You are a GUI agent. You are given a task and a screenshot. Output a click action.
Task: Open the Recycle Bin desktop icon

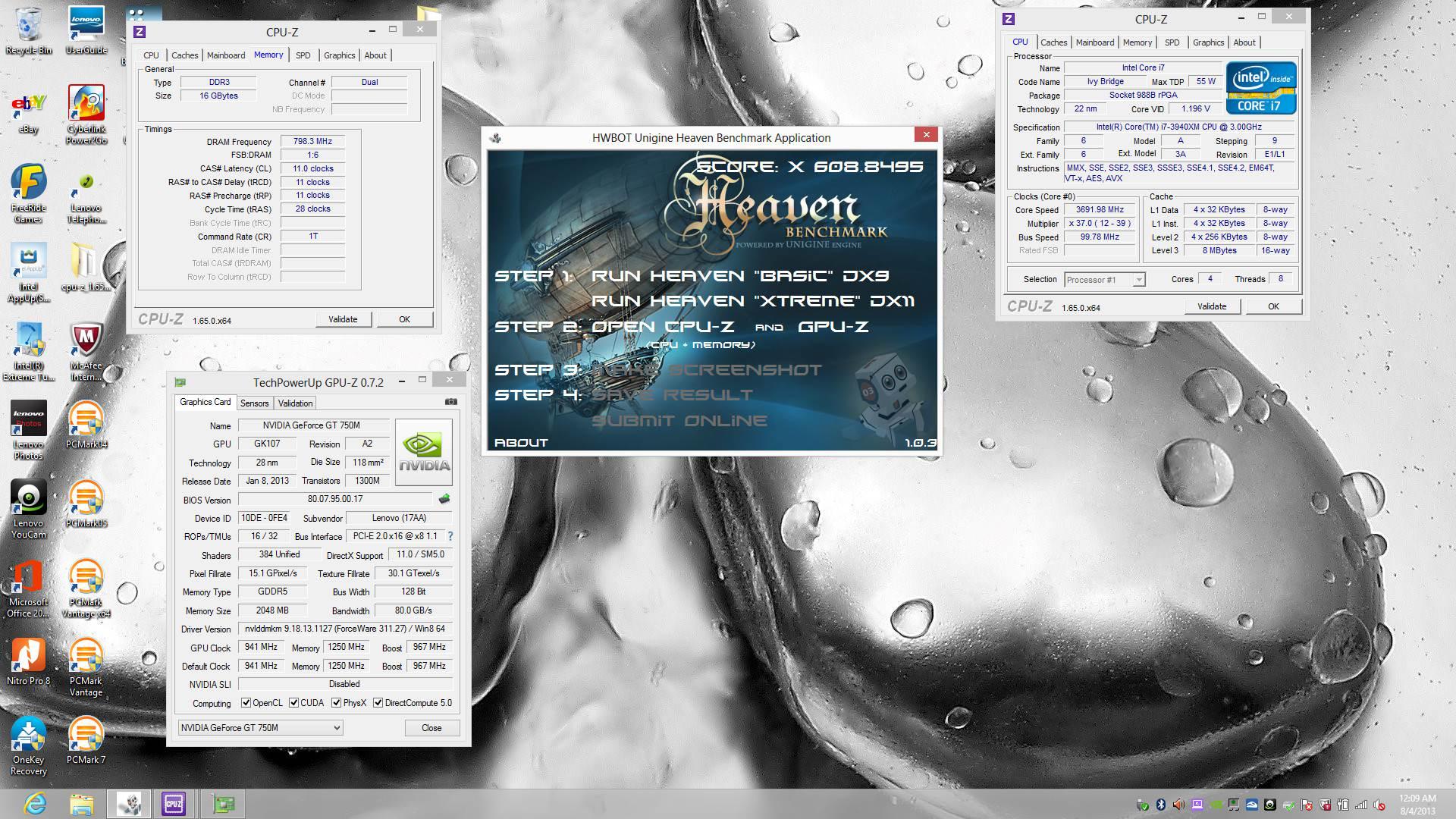point(28,30)
